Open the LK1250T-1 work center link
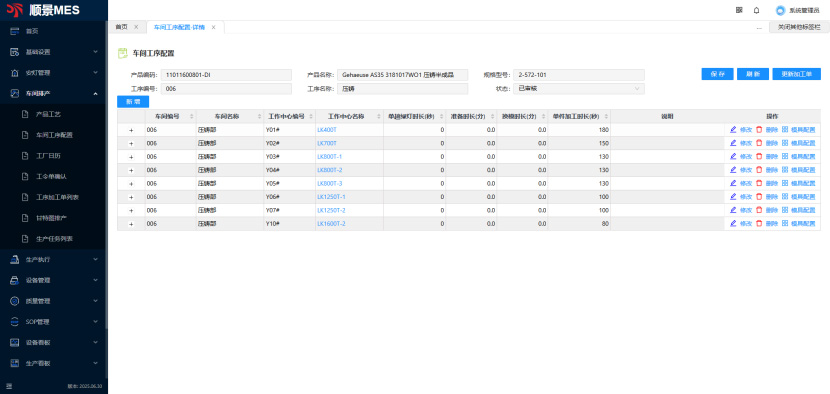830x394 pixels. tap(331, 197)
